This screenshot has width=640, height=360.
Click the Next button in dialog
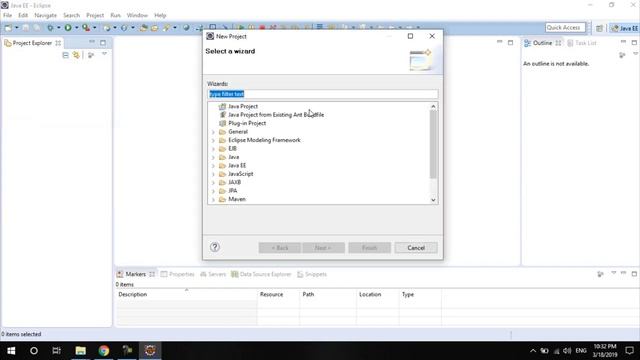323,248
